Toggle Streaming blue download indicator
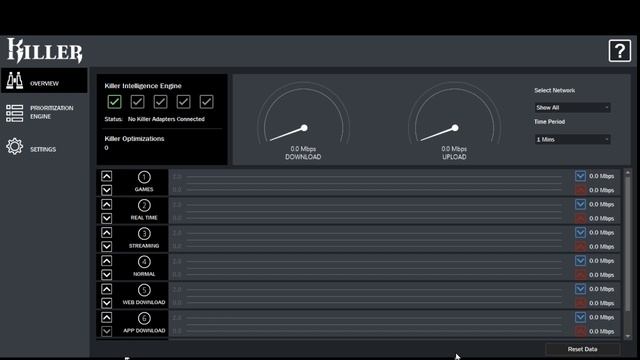 pos(580,232)
